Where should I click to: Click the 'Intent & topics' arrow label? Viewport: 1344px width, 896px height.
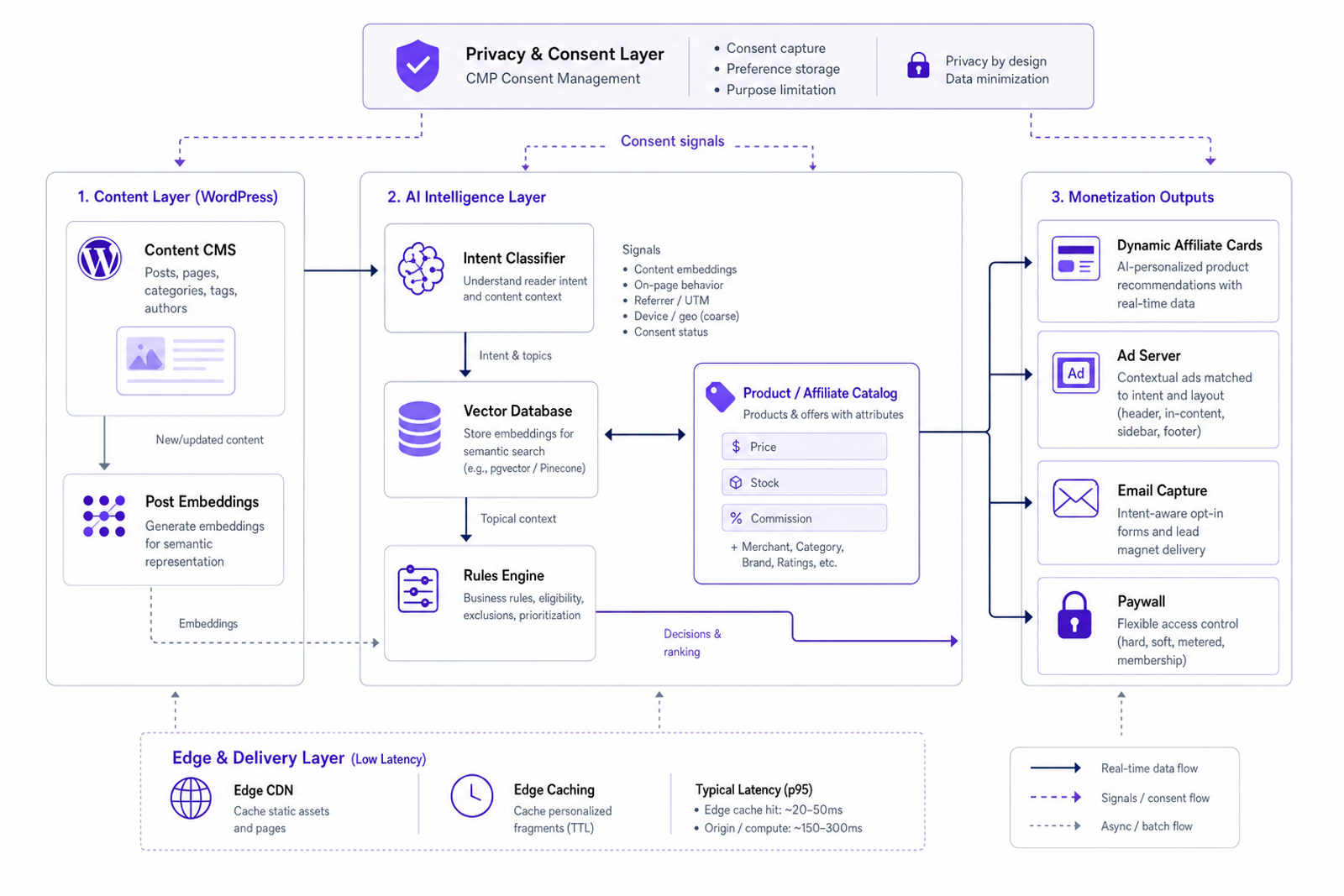(515, 356)
